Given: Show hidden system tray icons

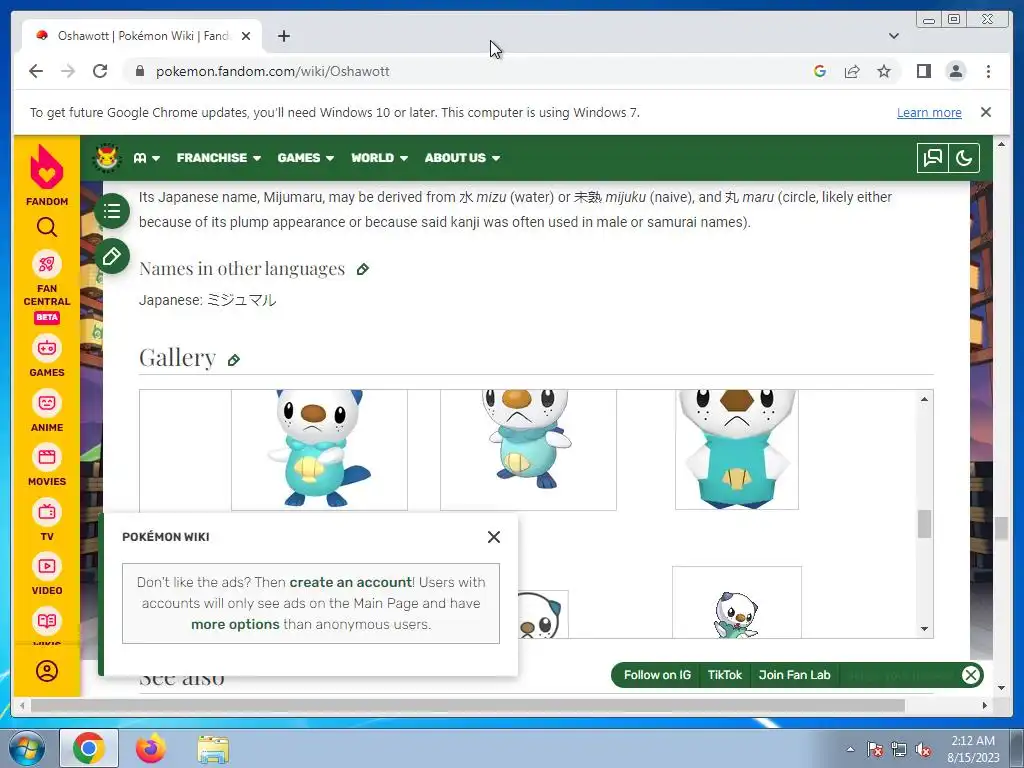Looking at the screenshot, I should click(x=850, y=749).
